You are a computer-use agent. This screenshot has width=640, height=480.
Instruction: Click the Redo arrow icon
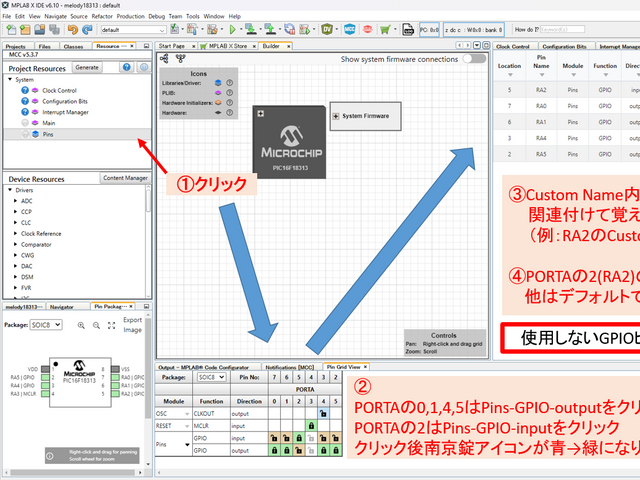coord(87,29)
